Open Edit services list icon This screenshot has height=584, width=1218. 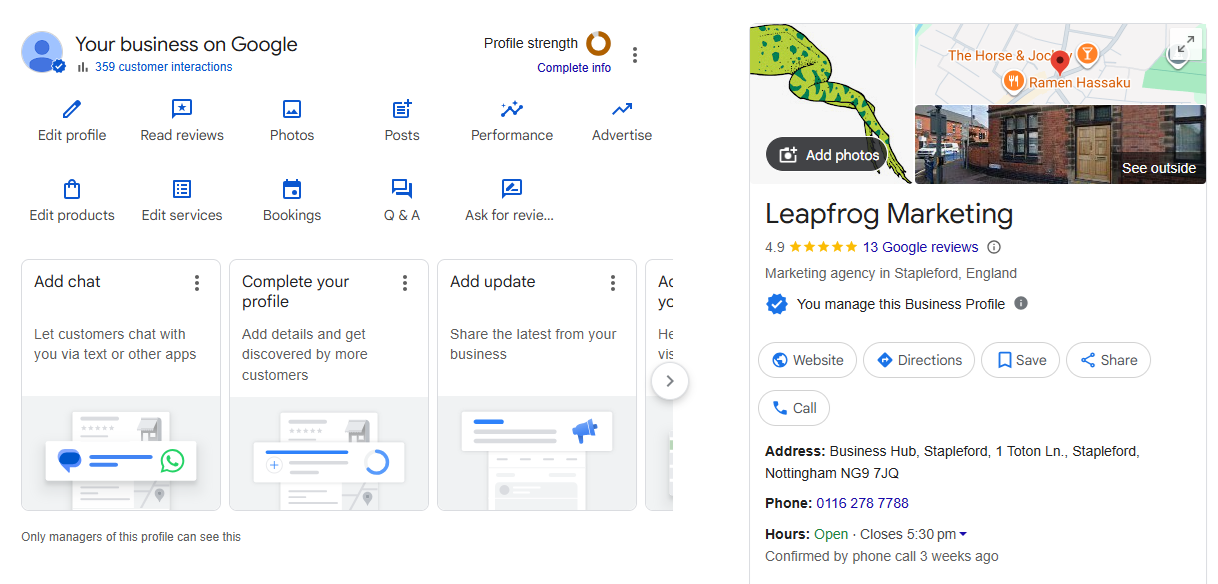(182, 189)
